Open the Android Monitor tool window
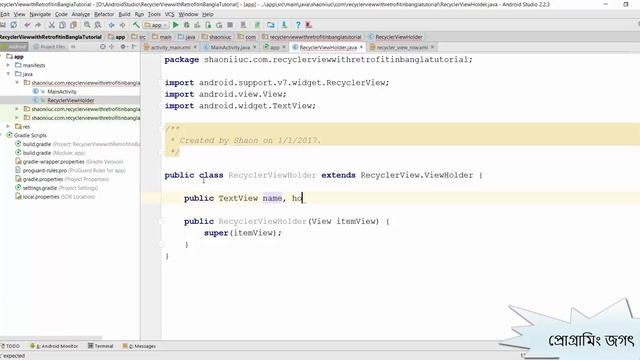640x360 pixels. pos(54,346)
